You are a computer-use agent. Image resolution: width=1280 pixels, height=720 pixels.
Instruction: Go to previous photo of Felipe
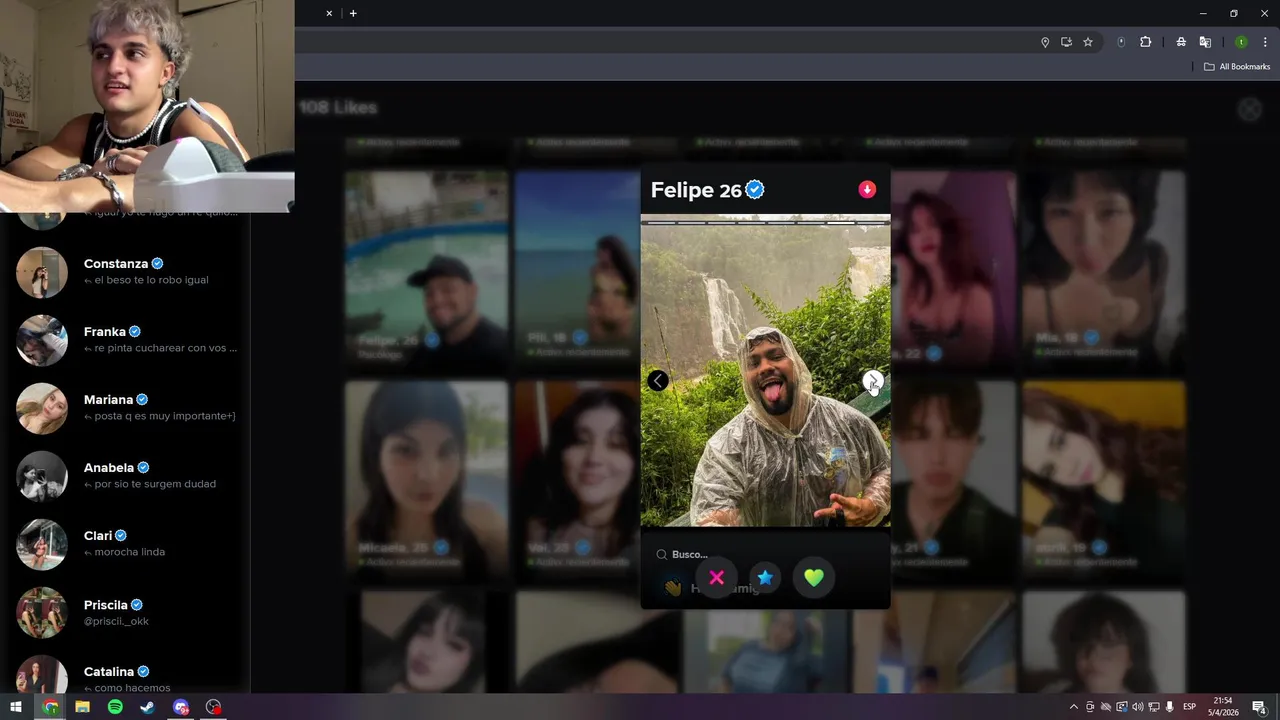point(658,381)
